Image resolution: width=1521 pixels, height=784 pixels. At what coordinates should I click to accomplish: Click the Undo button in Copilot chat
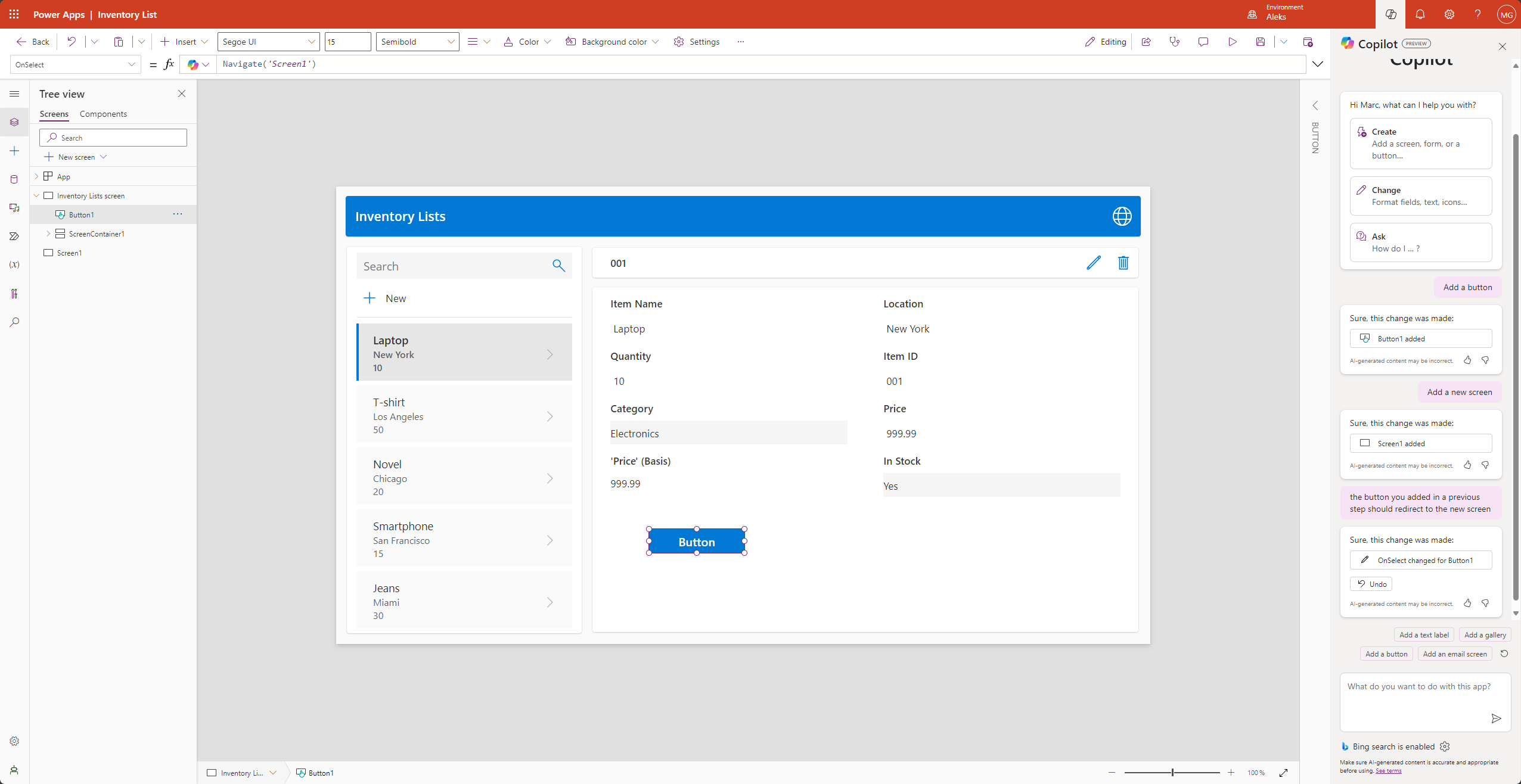[x=1371, y=584]
